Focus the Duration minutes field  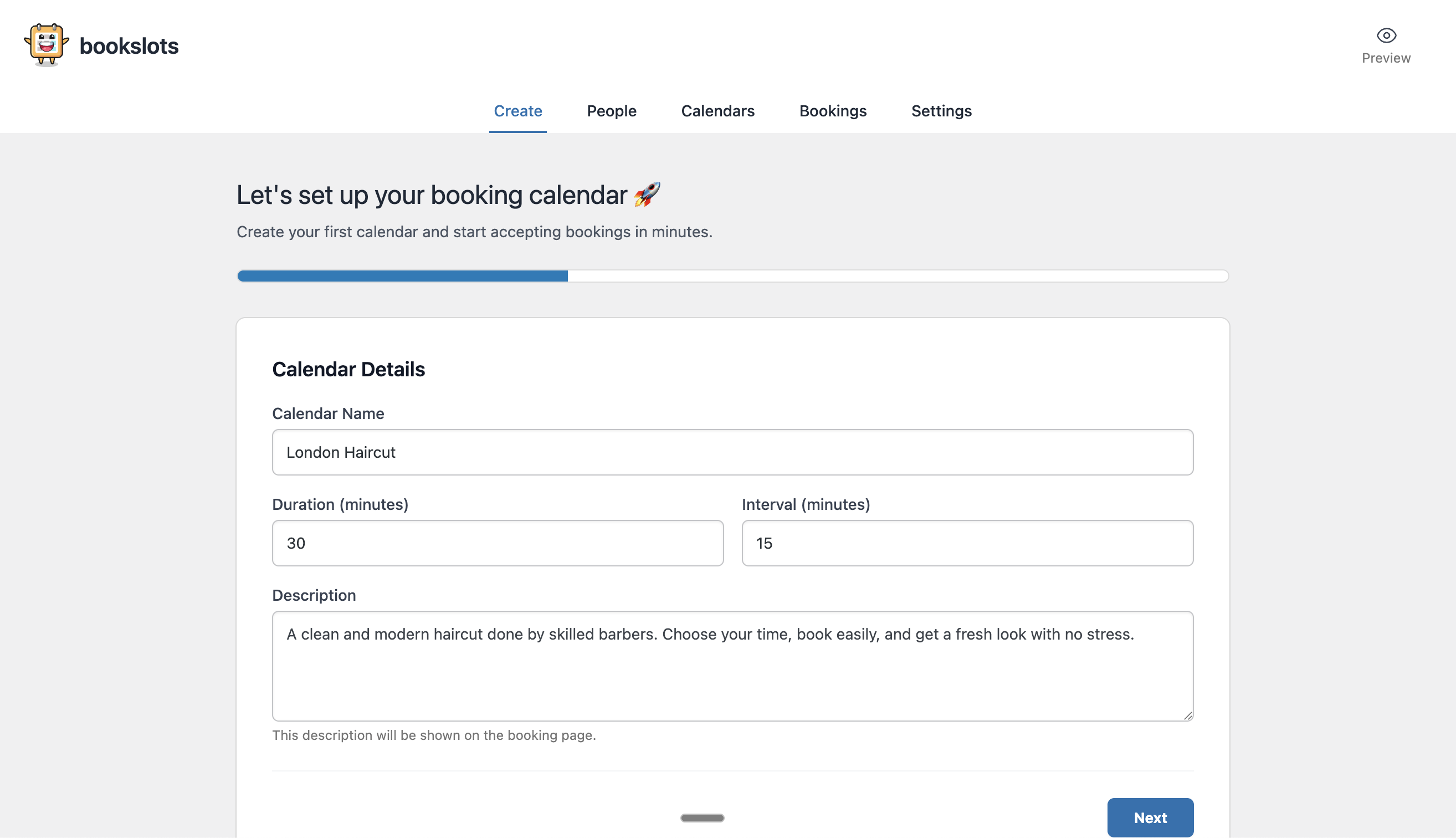pyautogui.click(x=498, y=543)
